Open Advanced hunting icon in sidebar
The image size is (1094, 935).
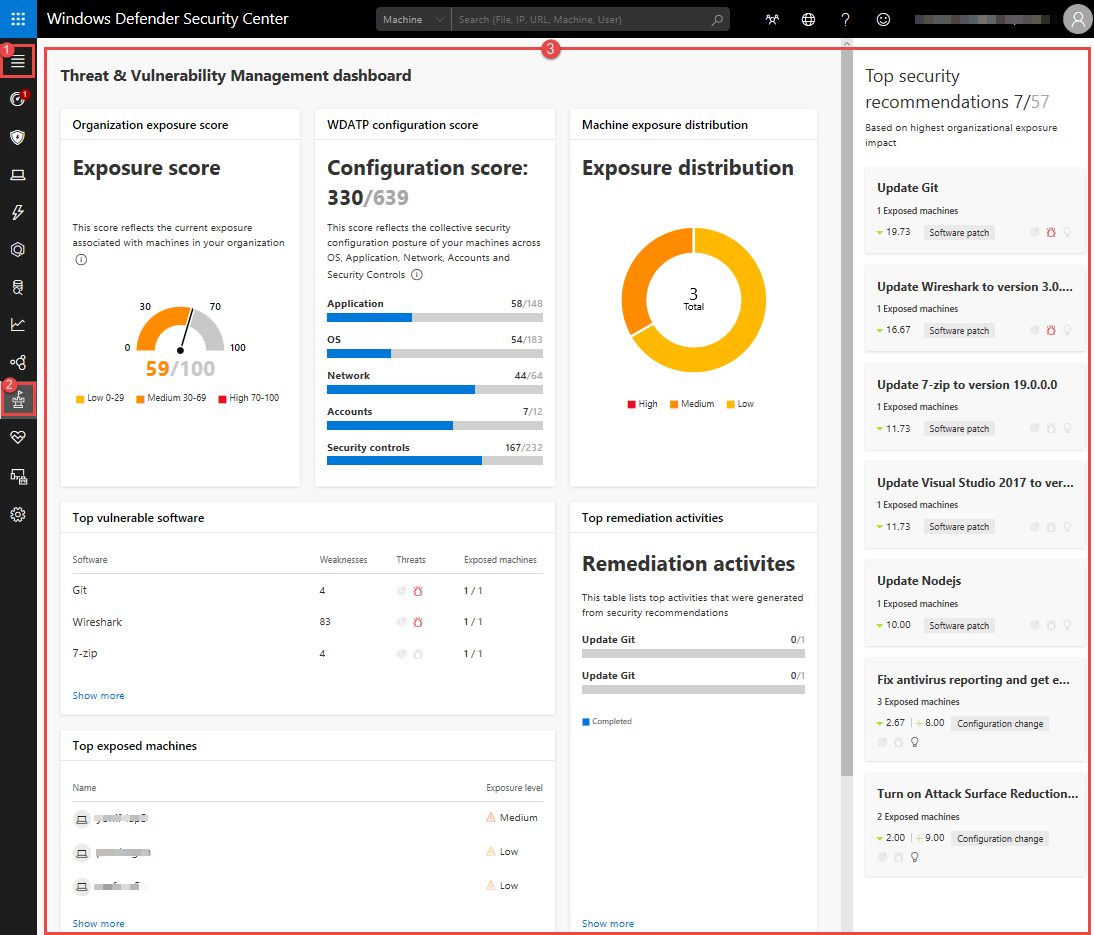(18, 287)
